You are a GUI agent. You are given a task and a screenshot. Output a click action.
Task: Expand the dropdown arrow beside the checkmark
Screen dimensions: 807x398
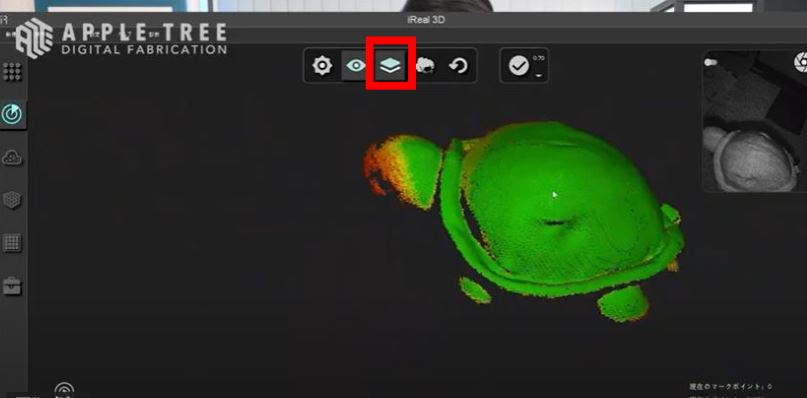point(539,75)
